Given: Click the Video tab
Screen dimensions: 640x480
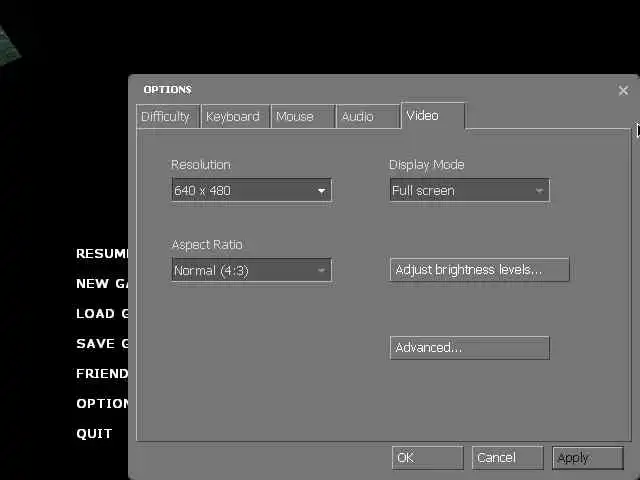Looking at the screenshot, I should point(433,116).
